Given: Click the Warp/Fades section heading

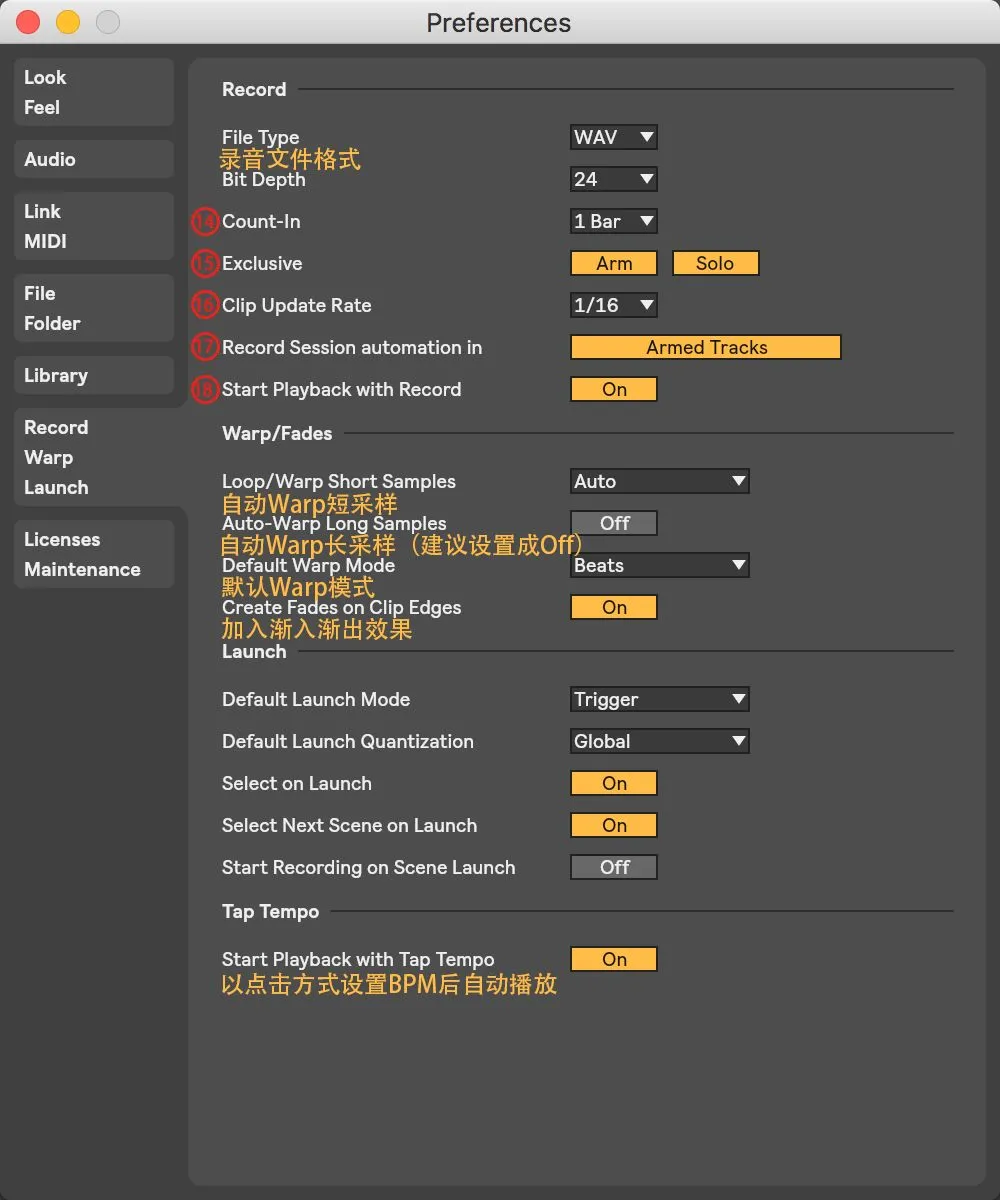Looking at the screenshot, I should pyautogui.click(x=277, y=433).
